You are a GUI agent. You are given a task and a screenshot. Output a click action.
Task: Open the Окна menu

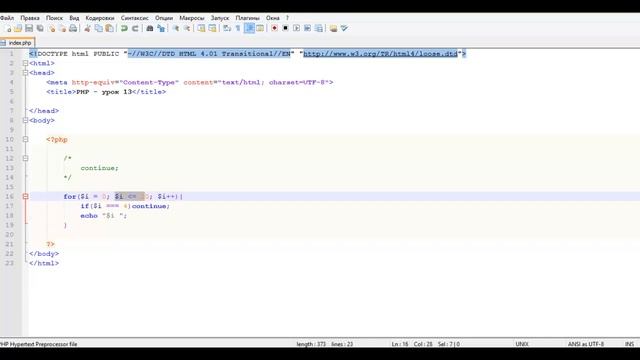[x=273, y=18]
